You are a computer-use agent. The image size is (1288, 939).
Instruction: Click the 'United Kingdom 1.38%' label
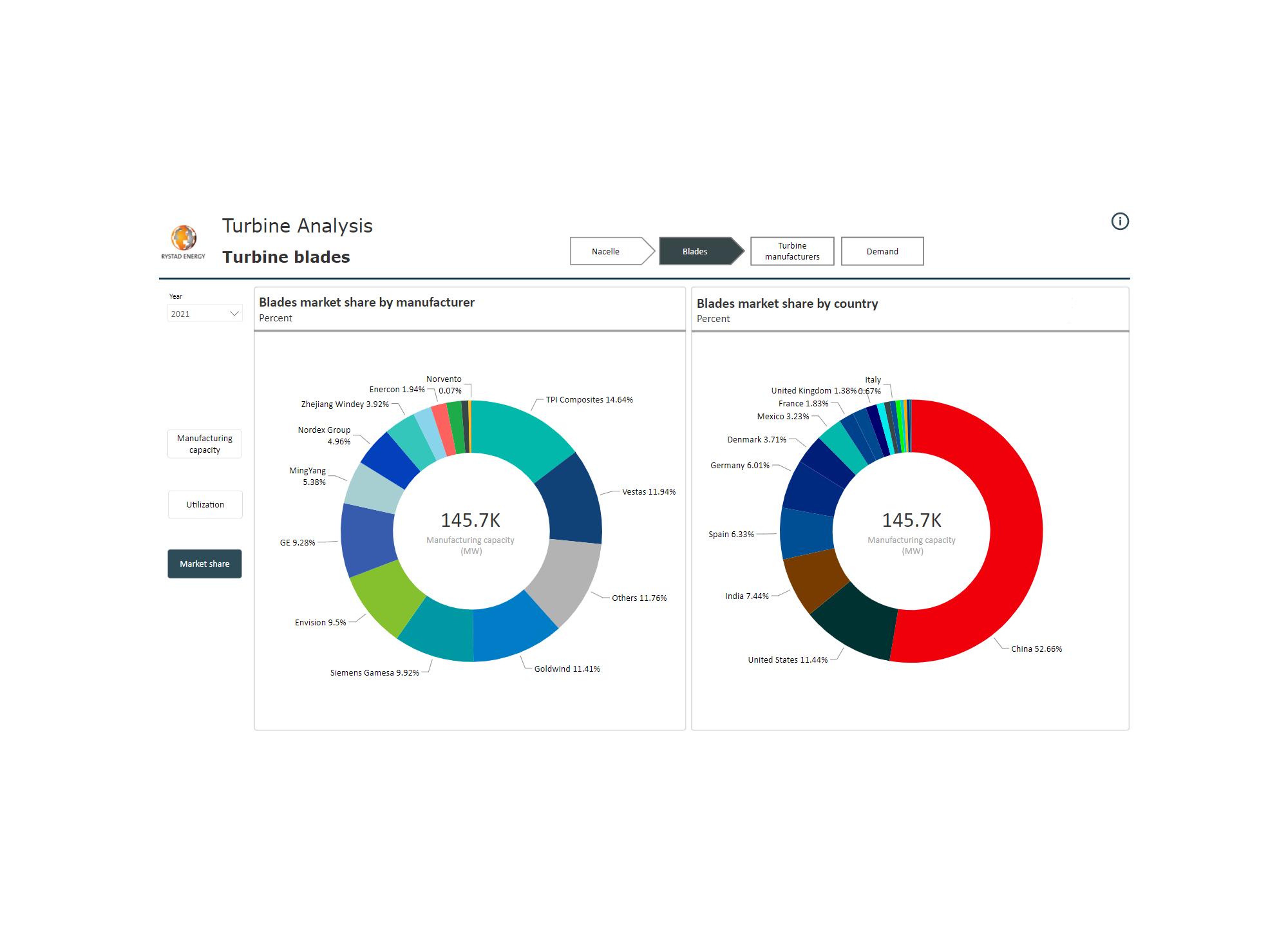814,391
